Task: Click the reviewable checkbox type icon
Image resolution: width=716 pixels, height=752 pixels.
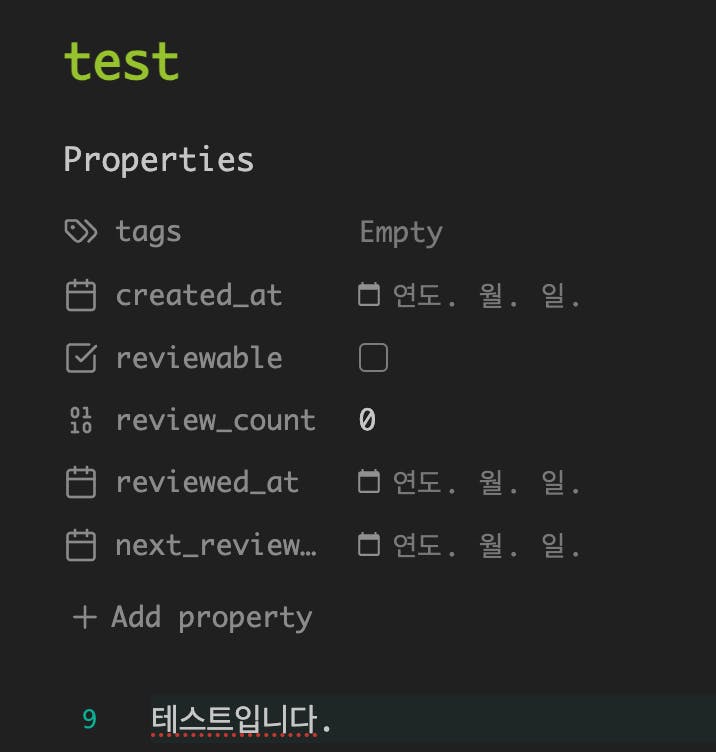Action: pos(80,358)
